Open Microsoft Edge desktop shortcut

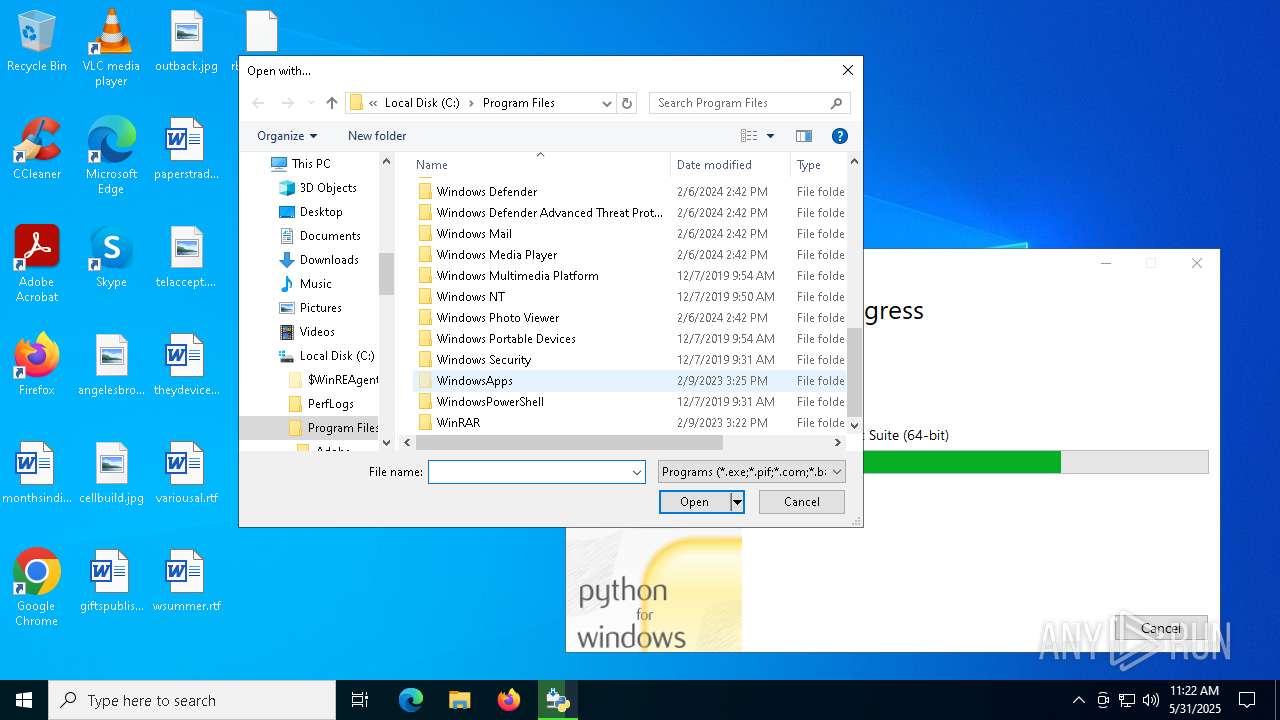pos(111,156)
